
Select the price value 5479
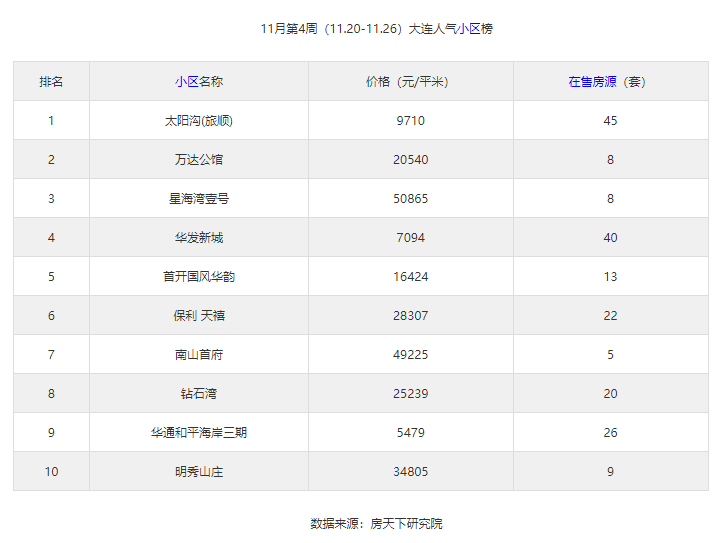coord(410,432)
